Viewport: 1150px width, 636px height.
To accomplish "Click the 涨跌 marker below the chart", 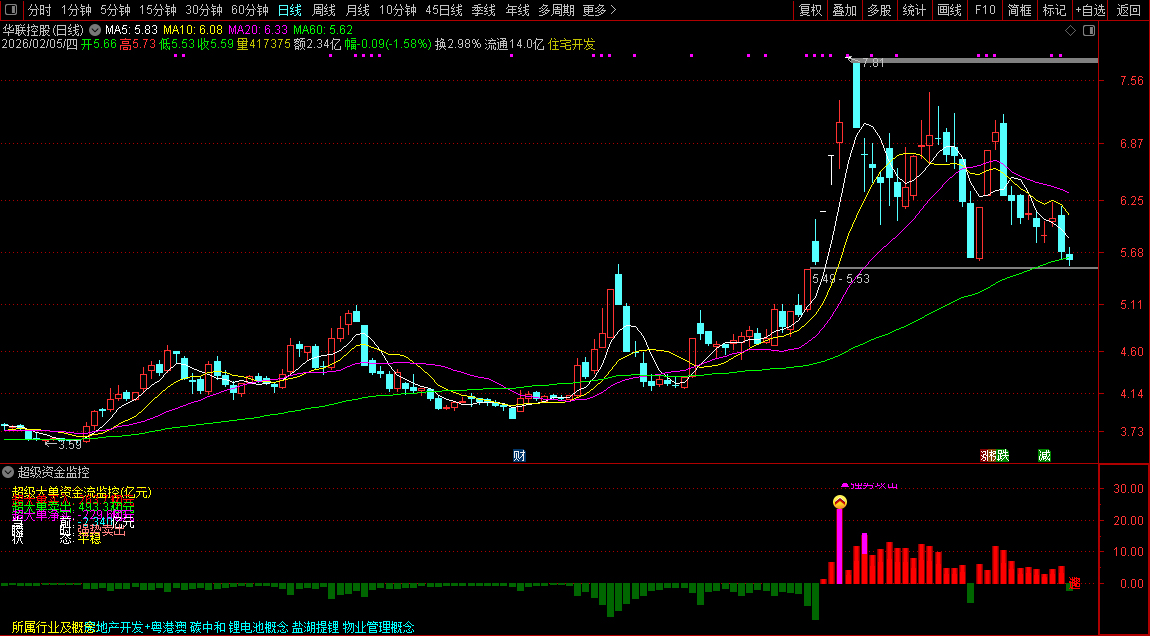I will point(995,456).
